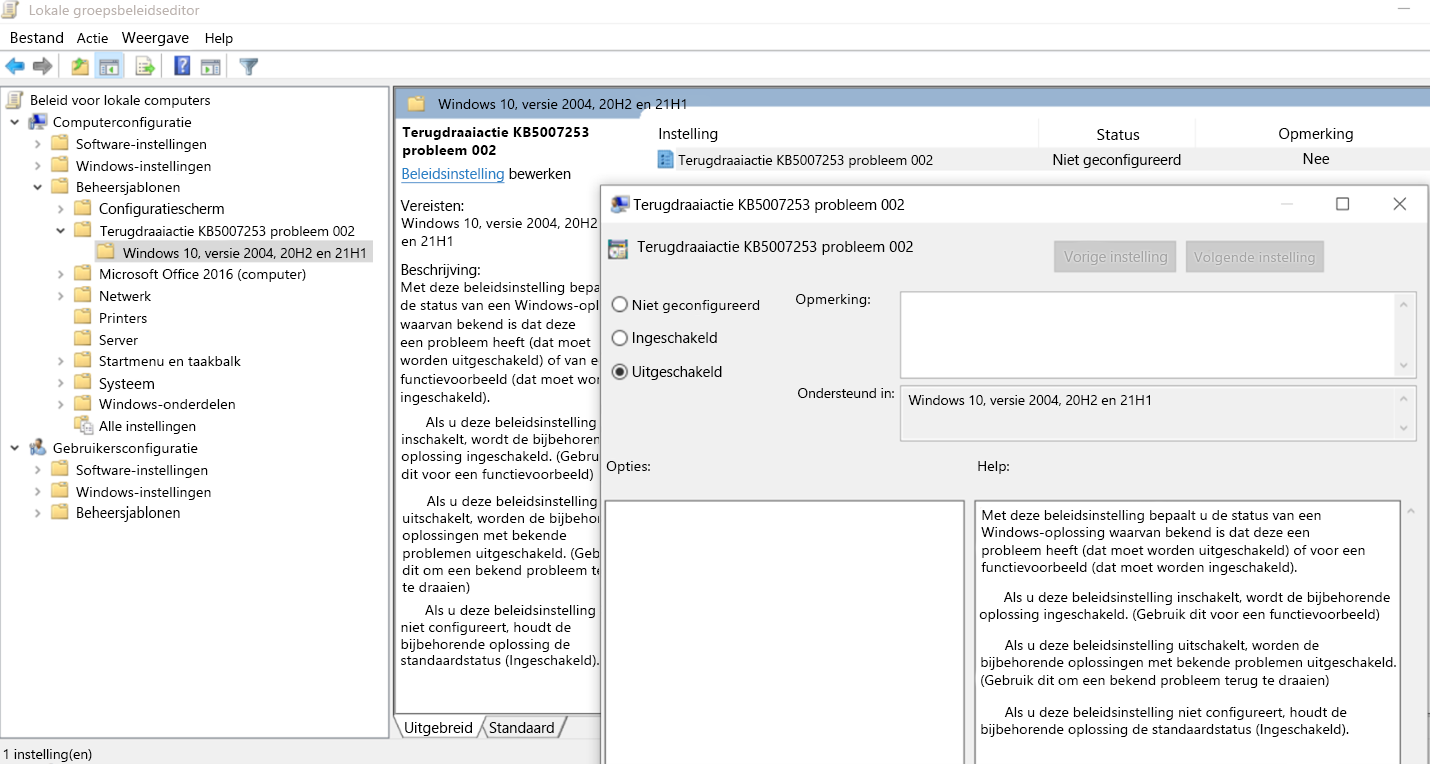Click the Printers folder icon
1430x764 pixels.
pos(83,318)
